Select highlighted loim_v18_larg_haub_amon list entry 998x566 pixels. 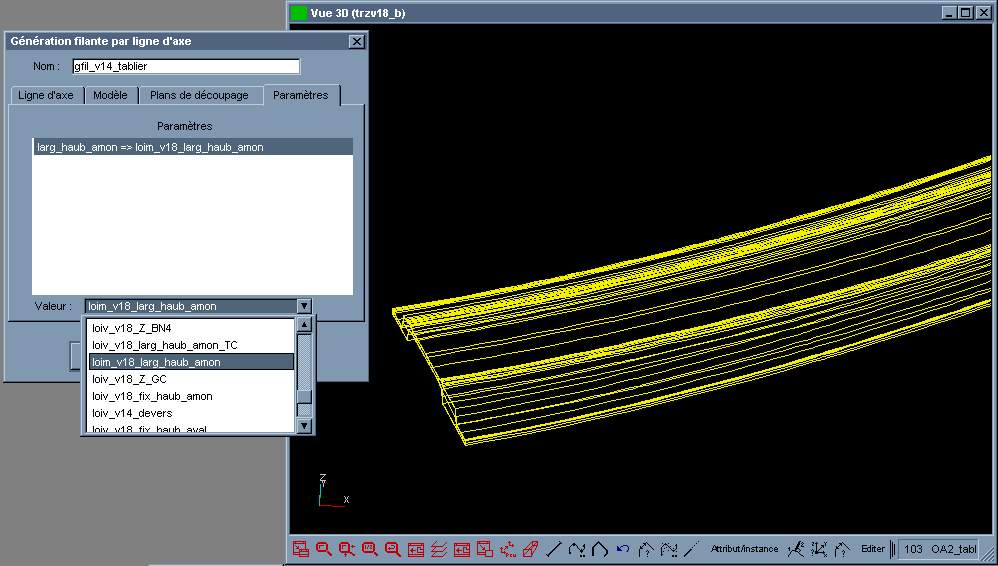pos(191,362)
